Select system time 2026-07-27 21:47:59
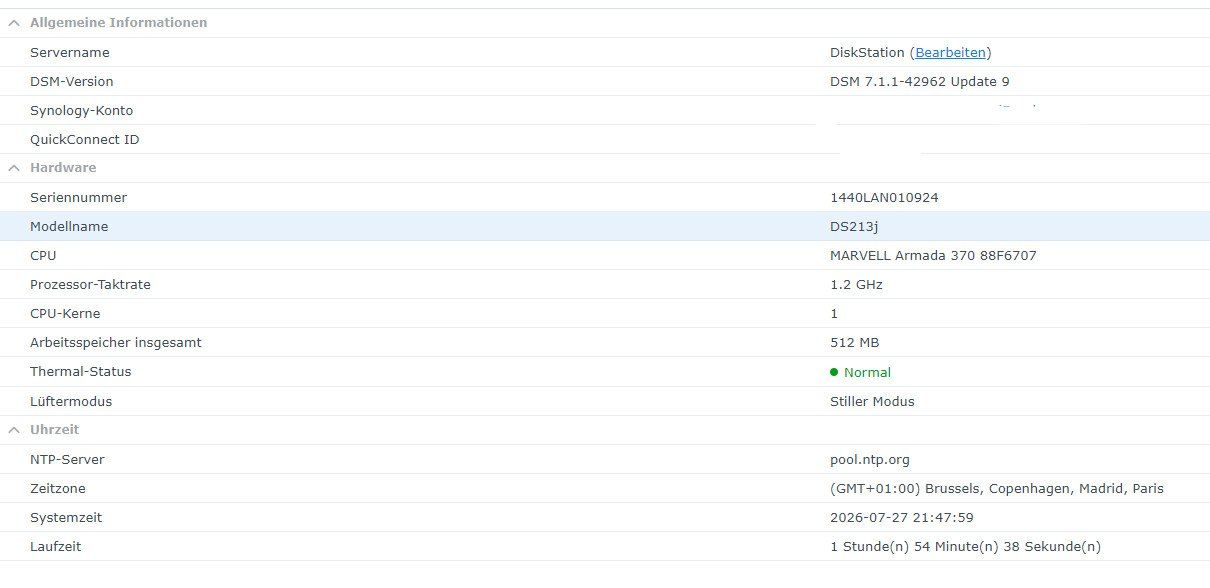This screenshot has width=1210, height=588. click(x=902, y=518)
